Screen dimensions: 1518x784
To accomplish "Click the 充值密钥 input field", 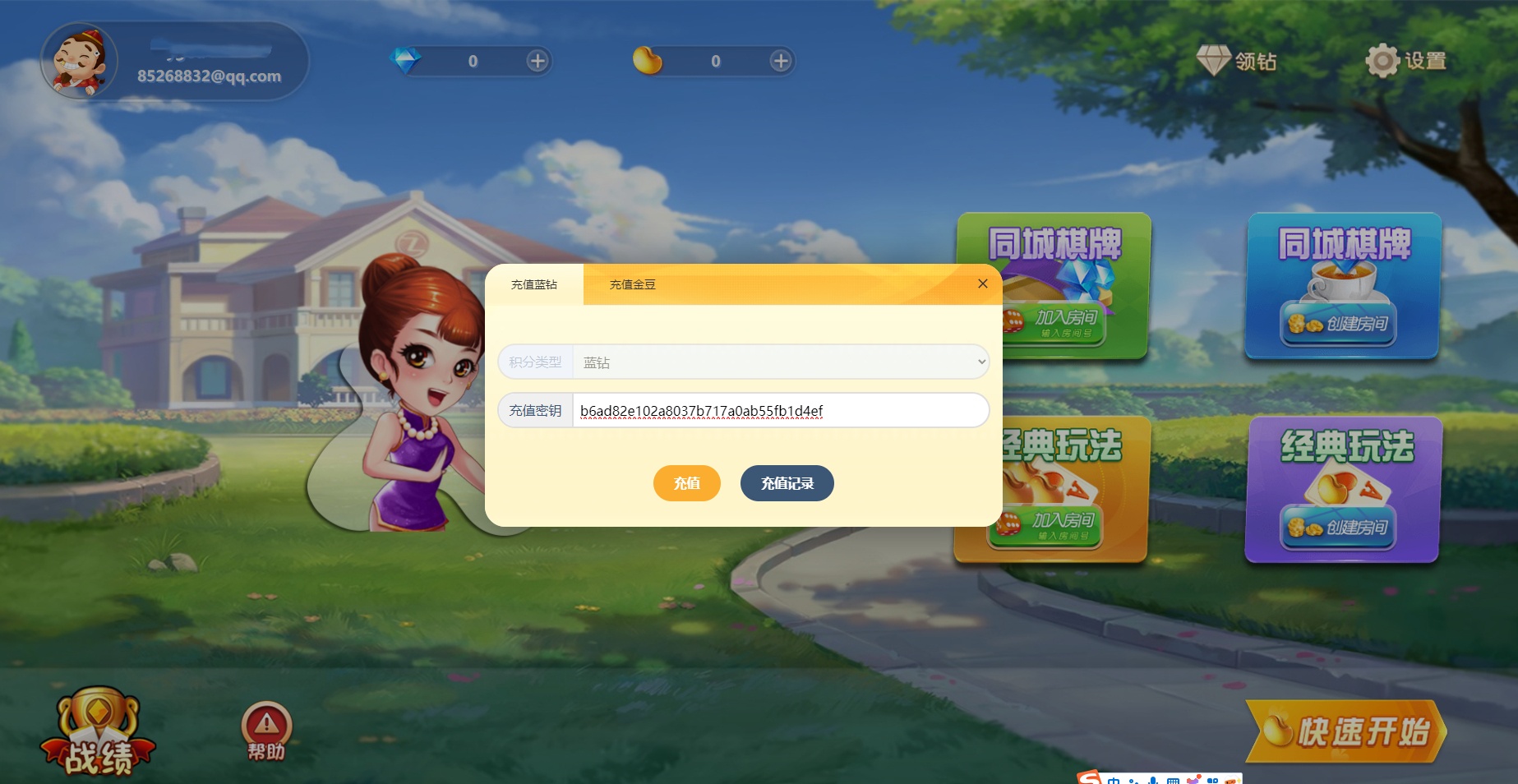I will tap(780, 411).
